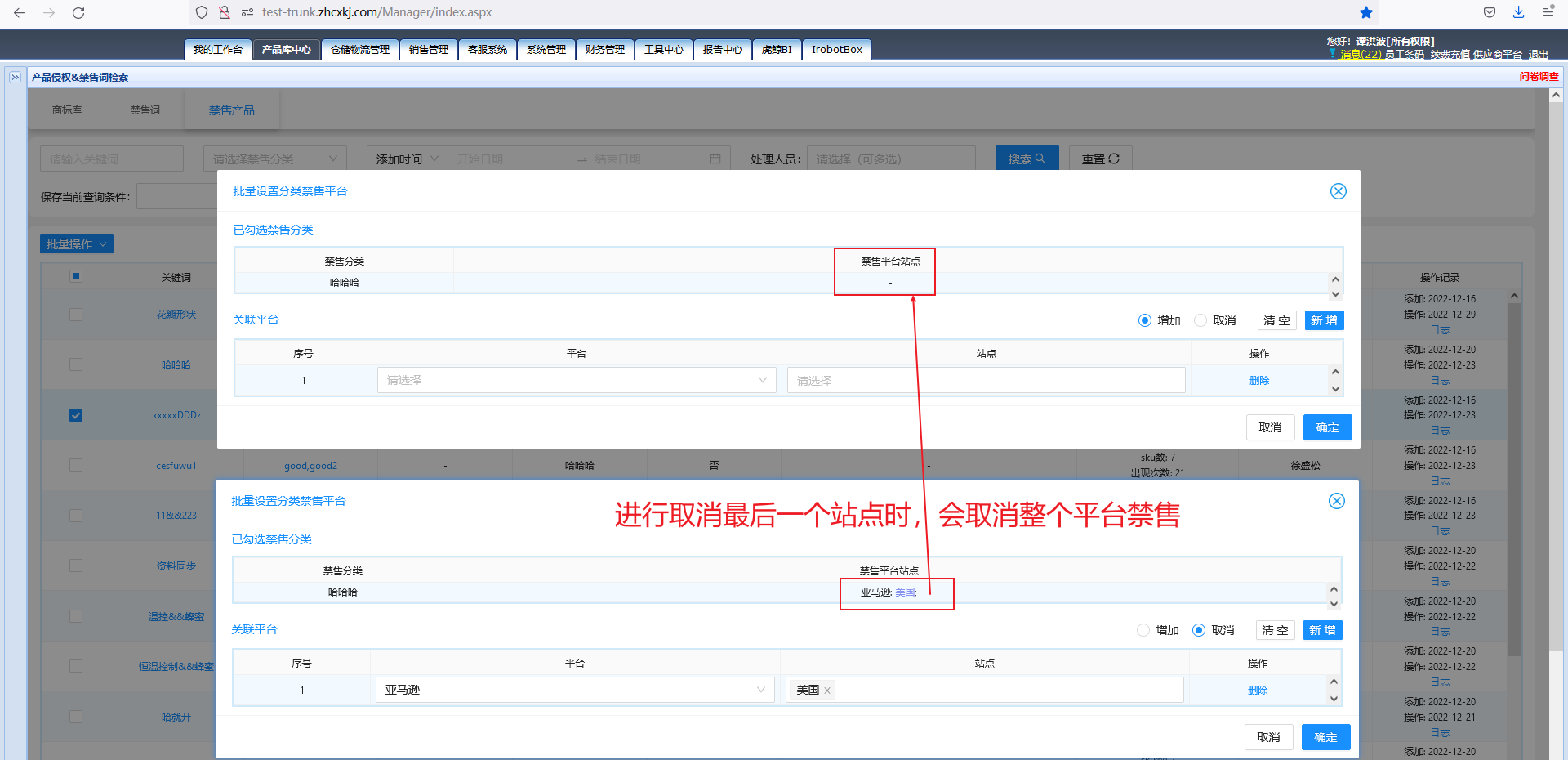
Task: Switch to the 商标库 tab
Action: [67, 110]
